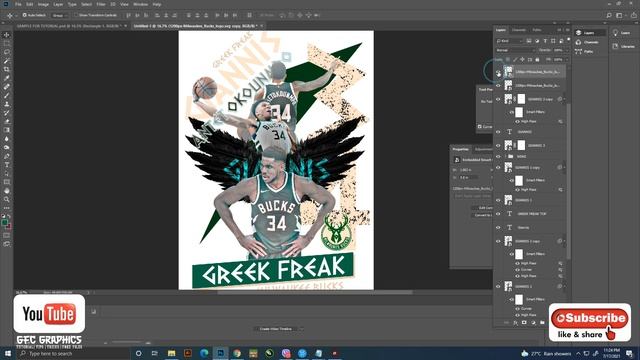Screen dimensions: 640x360
Task: Select the Healing Brush tool
Action: pos(7,87)
